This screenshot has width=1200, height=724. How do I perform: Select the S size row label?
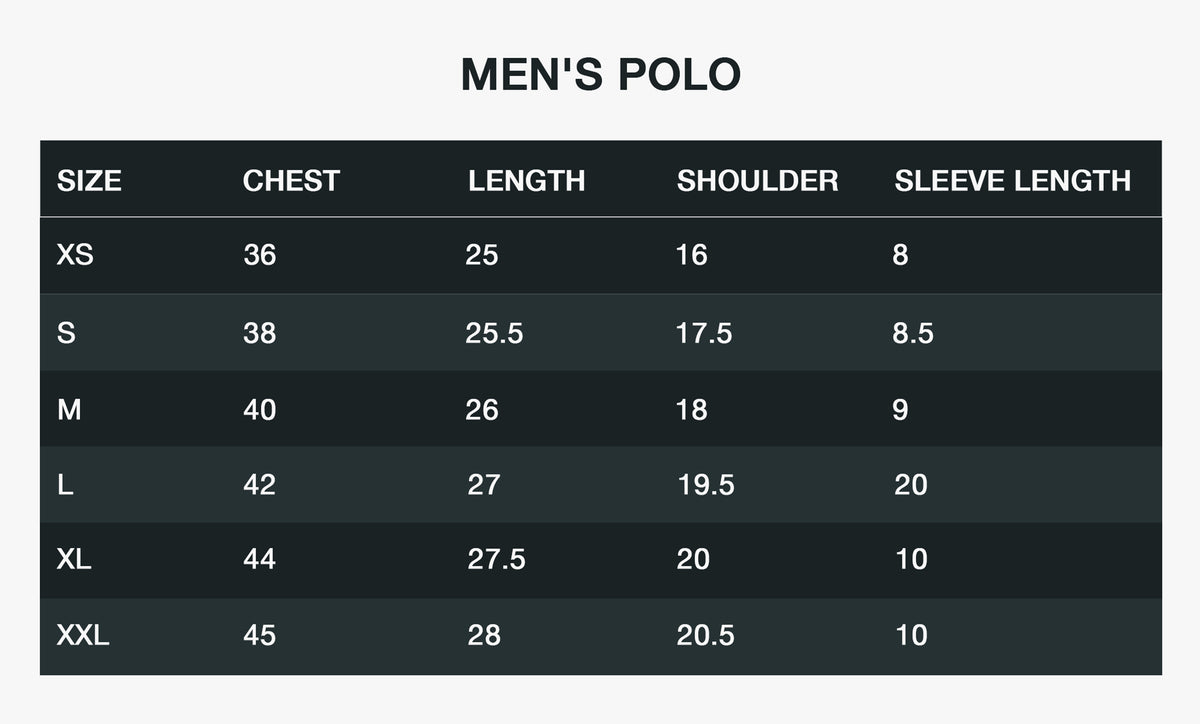click(66, 333)
